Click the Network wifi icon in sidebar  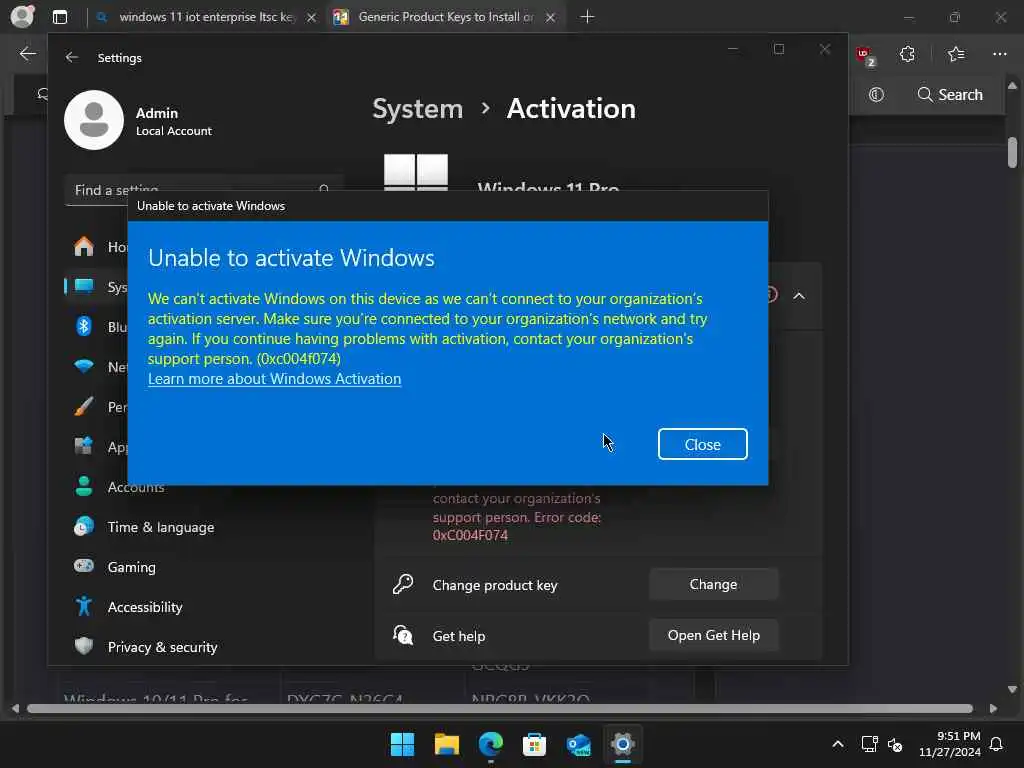point(84,366)
